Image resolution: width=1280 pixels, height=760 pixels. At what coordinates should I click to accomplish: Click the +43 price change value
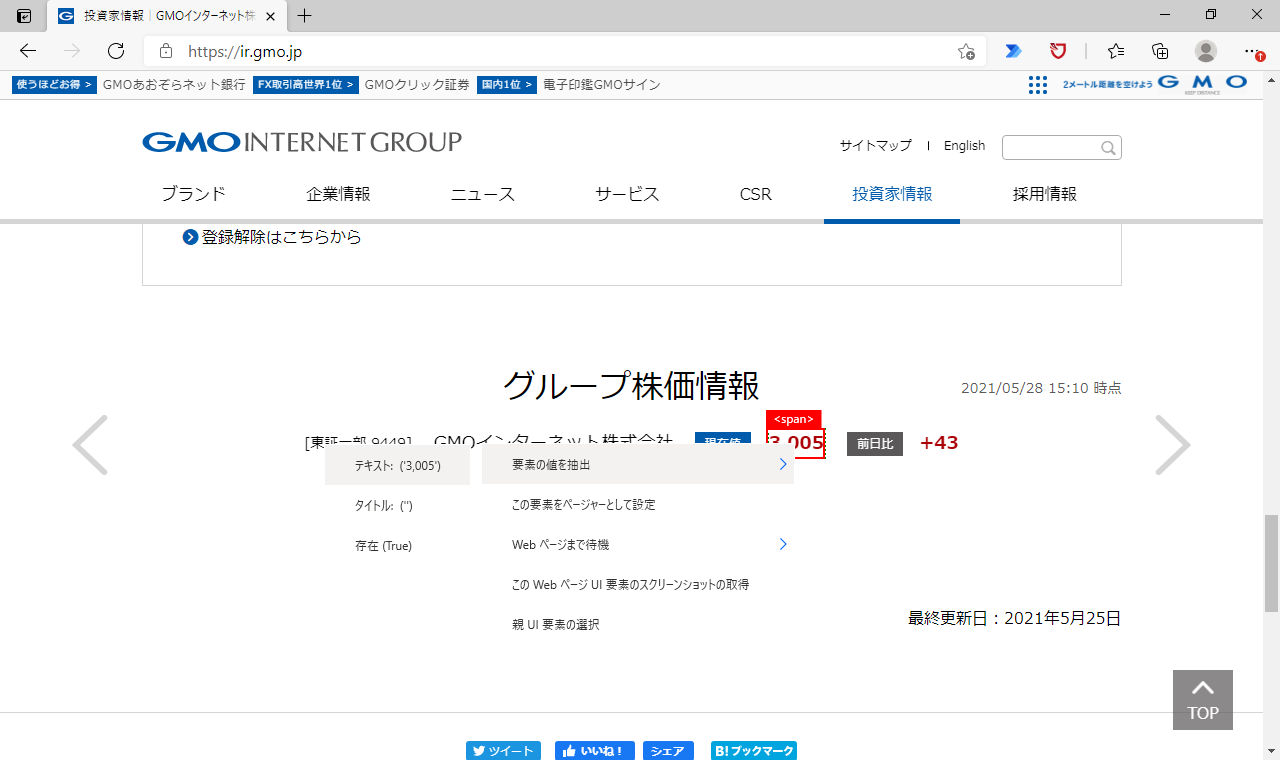click(x=939, y=443)
